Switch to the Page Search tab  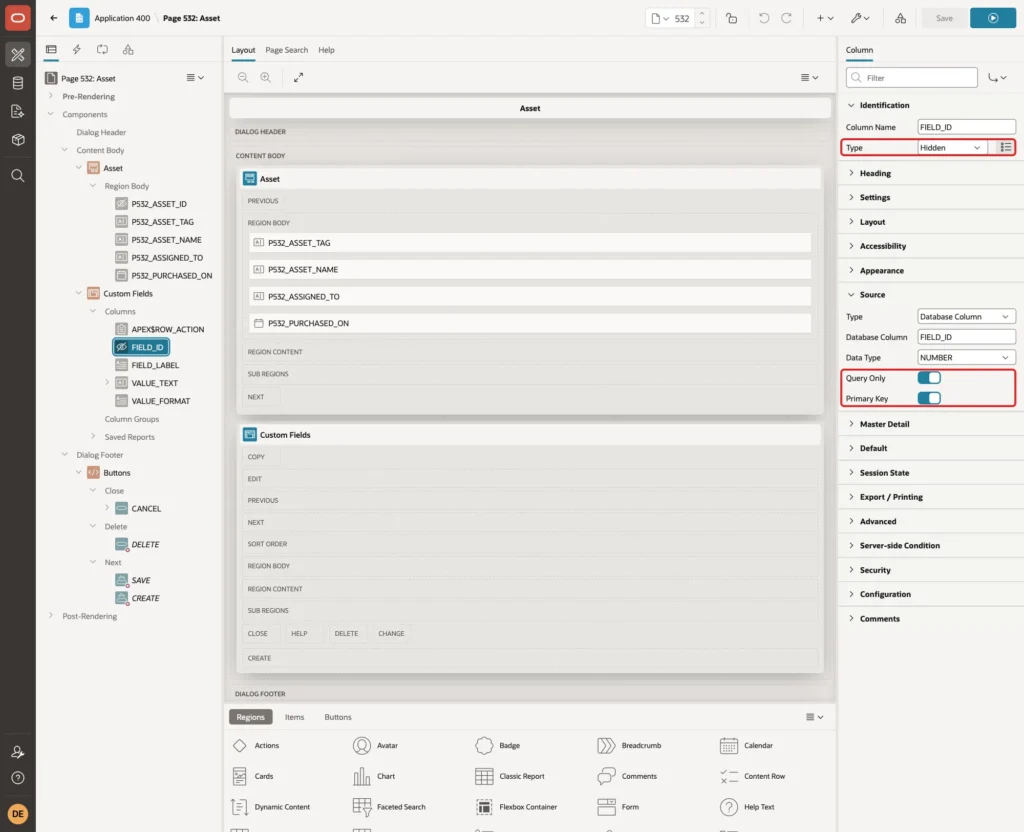pyautogui.click(x=287, y=50)
